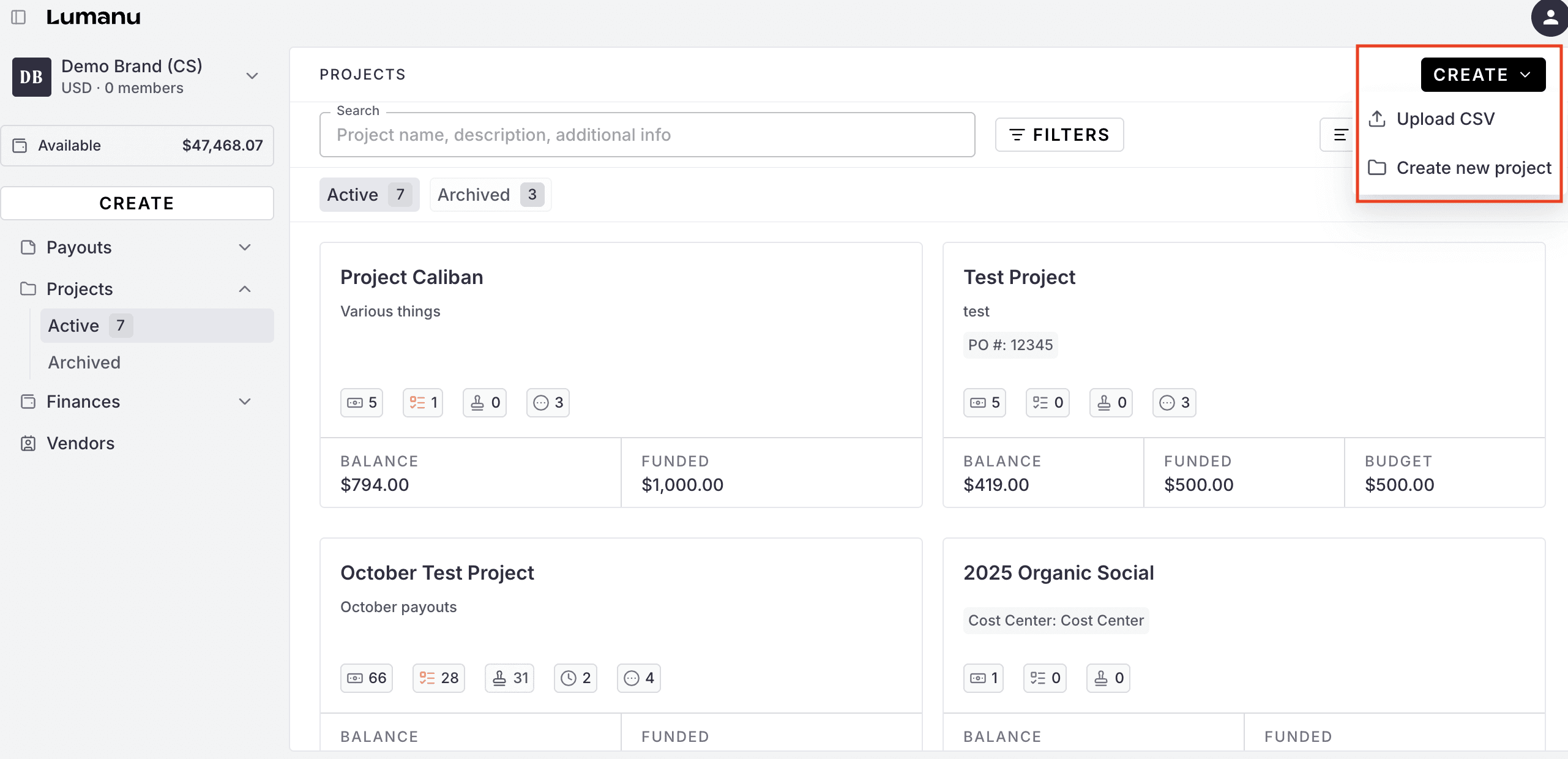Screen dimensions: 1568x759
Task: Click Project Caliban comments badge showing 3
Action: pos(548,403)
